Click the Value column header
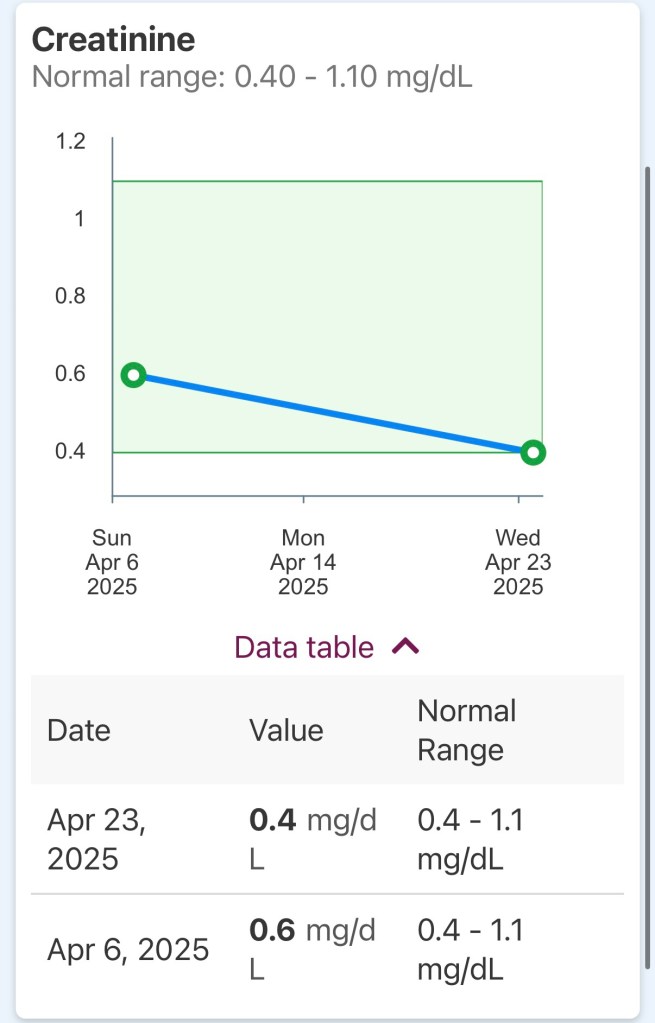The width and height of the screenshot is (655, 1023). 286,729
